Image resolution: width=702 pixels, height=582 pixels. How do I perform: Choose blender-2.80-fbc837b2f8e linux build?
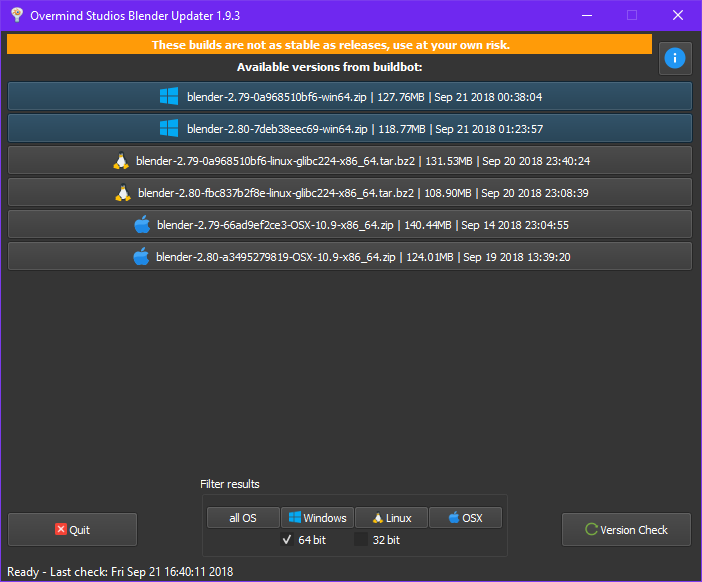point(350,193)
